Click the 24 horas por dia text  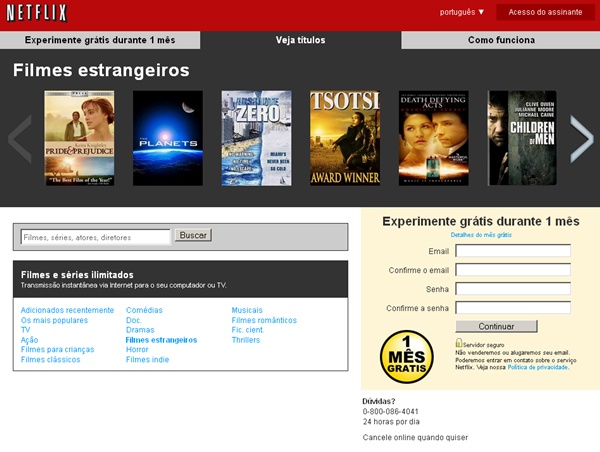pyautogui.click(x=391, y=422)
